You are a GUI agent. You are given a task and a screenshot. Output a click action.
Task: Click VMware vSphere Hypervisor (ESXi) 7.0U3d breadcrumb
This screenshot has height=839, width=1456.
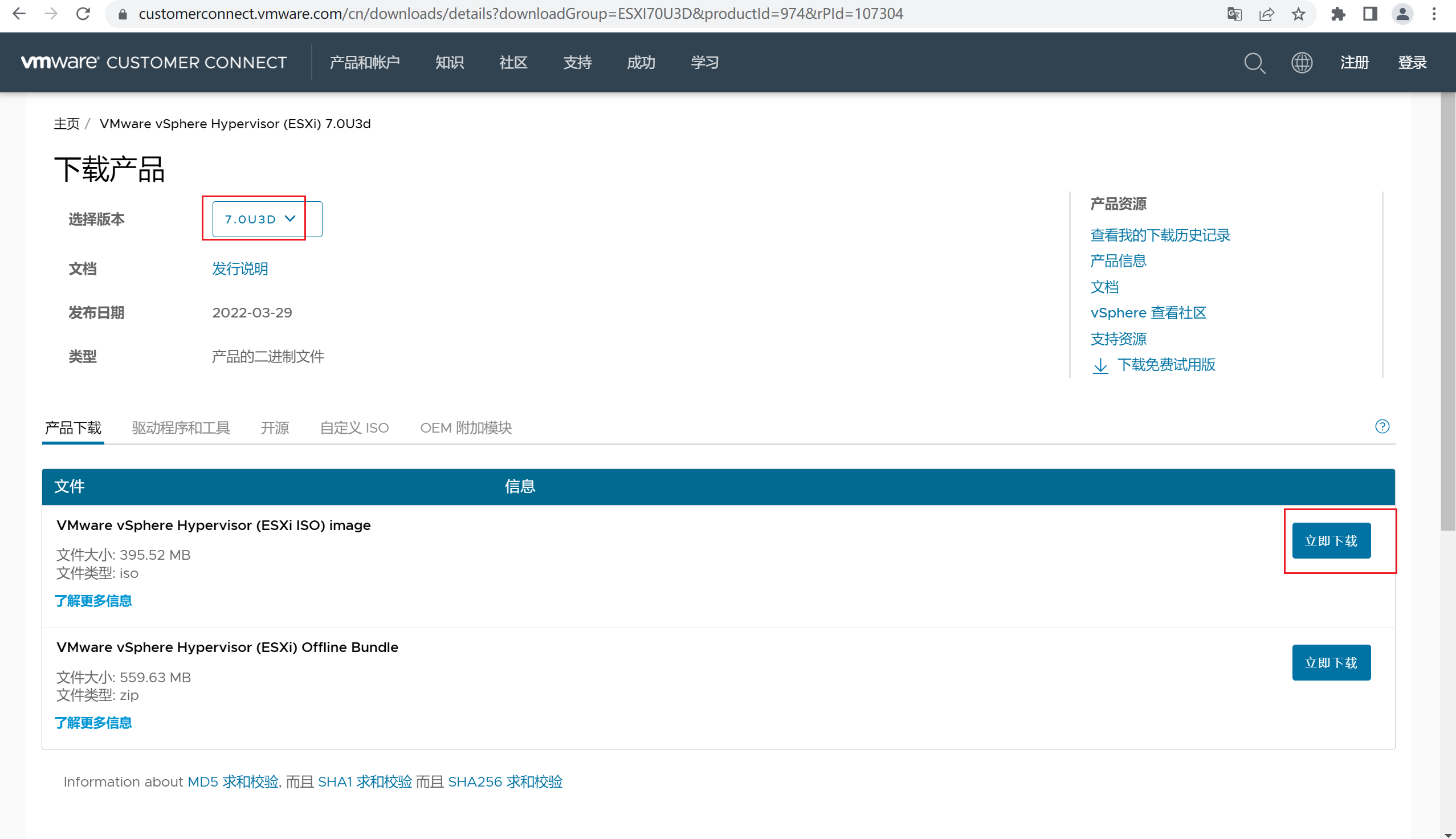click(x=235, y=124)
